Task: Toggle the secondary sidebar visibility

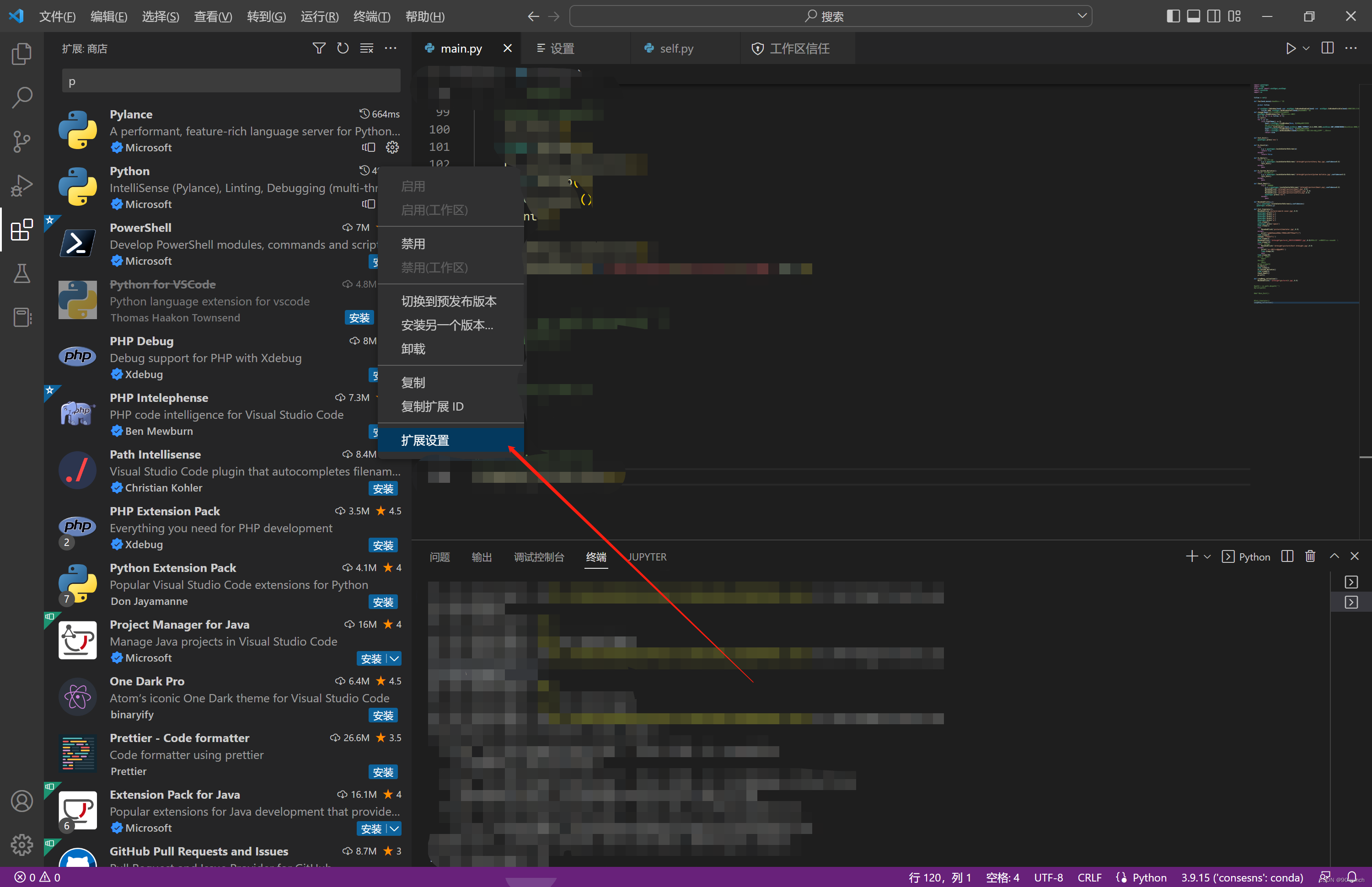Action: pyautogui.click(x=1213, y=16)
